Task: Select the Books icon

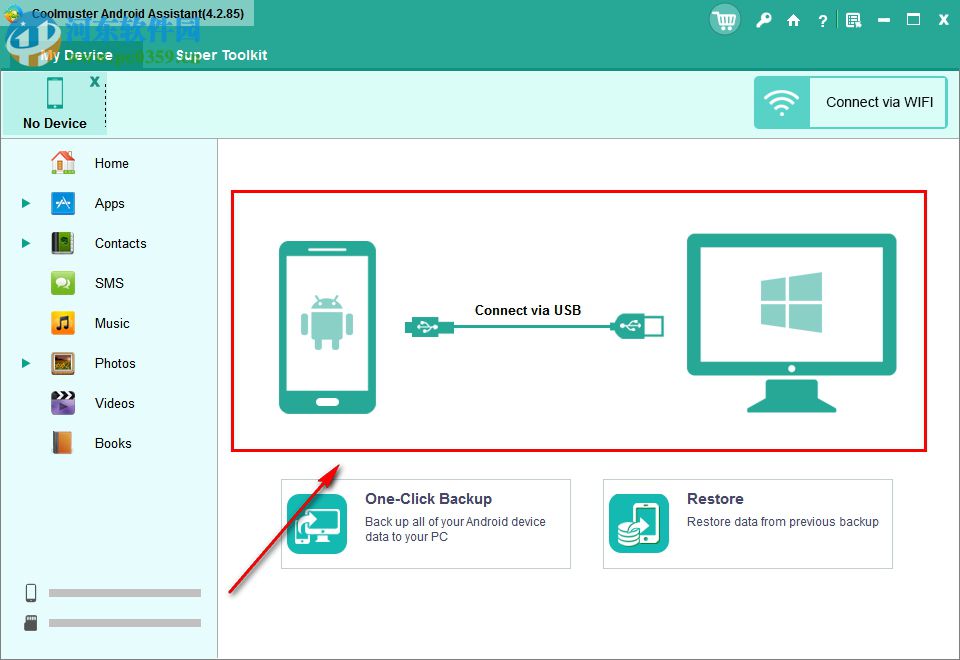Action: pos(61,443)
